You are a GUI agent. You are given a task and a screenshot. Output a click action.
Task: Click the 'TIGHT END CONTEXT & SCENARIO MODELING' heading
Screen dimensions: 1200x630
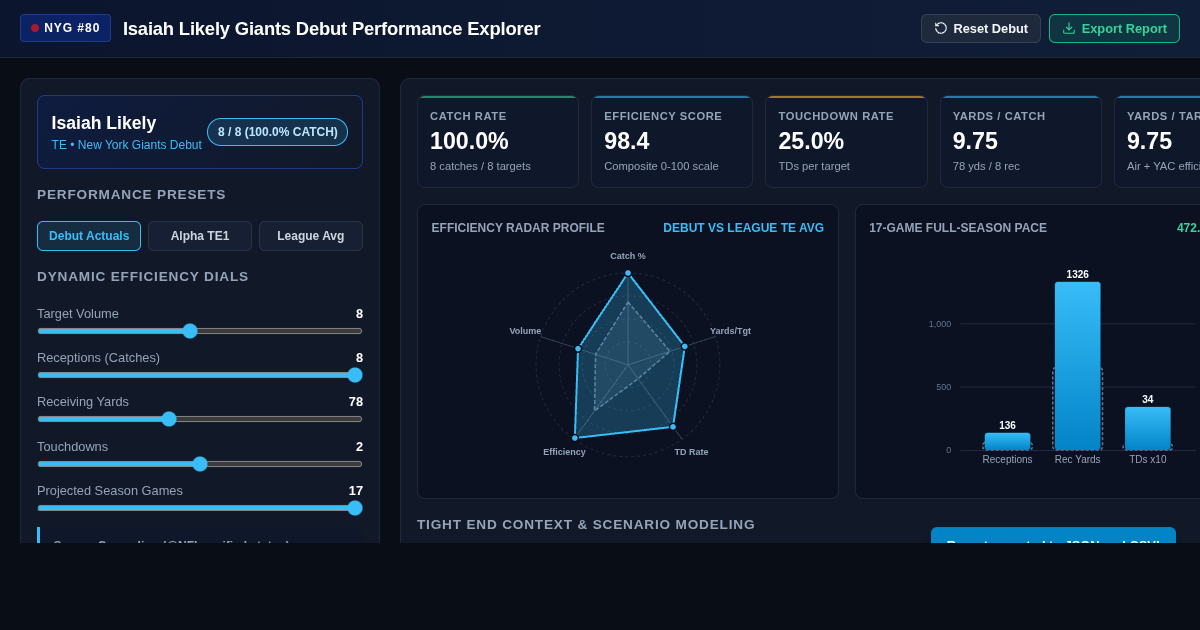(586, 524)
